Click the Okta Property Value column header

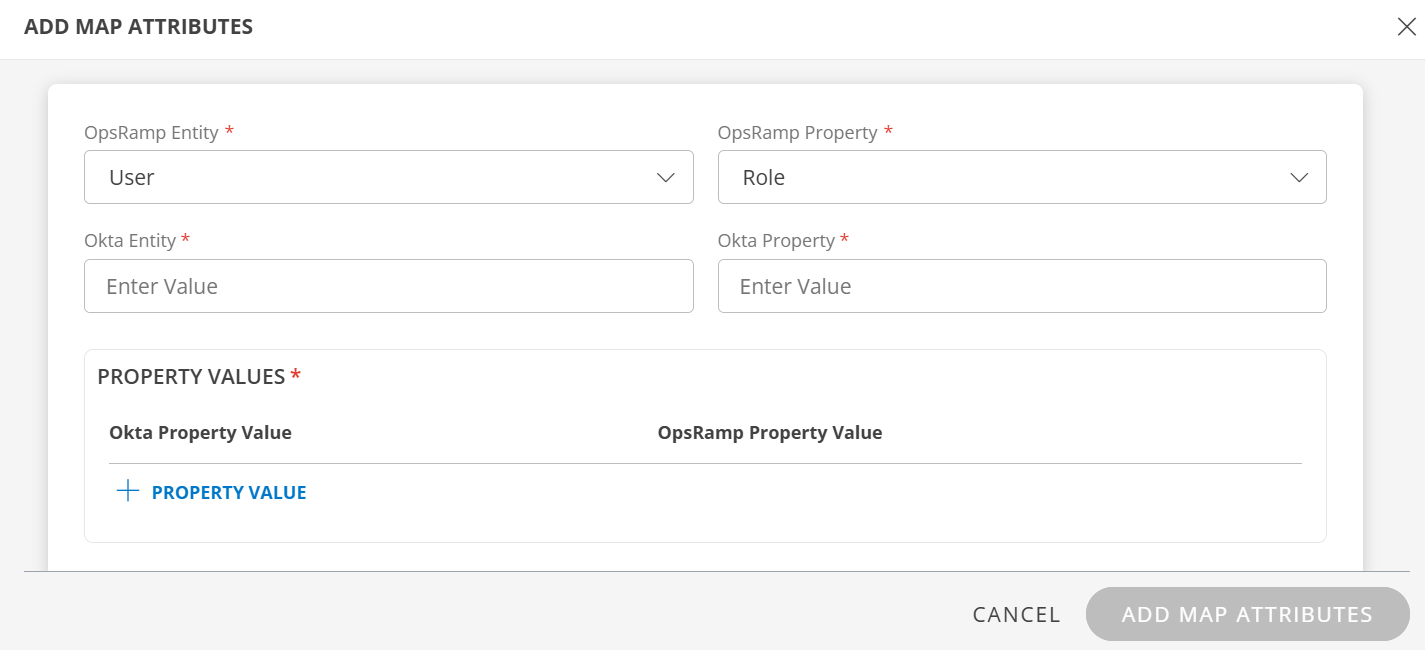[200, 432]
